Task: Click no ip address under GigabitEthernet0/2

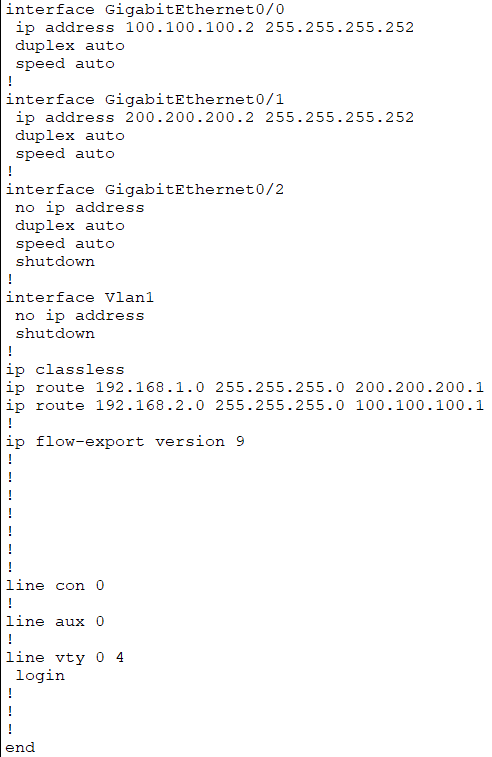Action: (x=80, y=208)
